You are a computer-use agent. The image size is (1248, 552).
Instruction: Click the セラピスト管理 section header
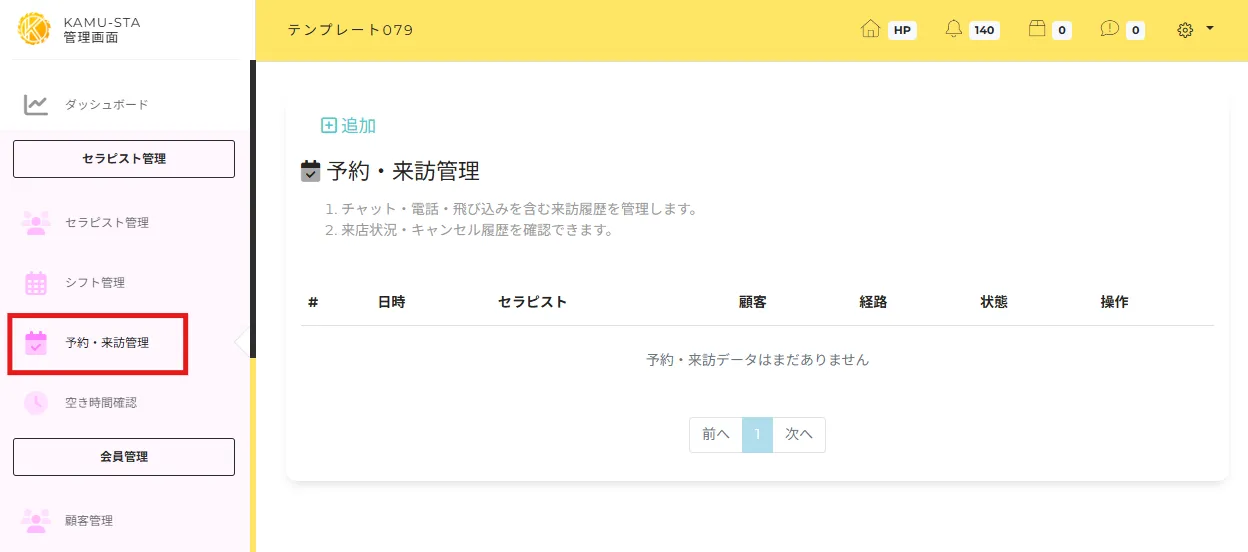coord(124,159)
